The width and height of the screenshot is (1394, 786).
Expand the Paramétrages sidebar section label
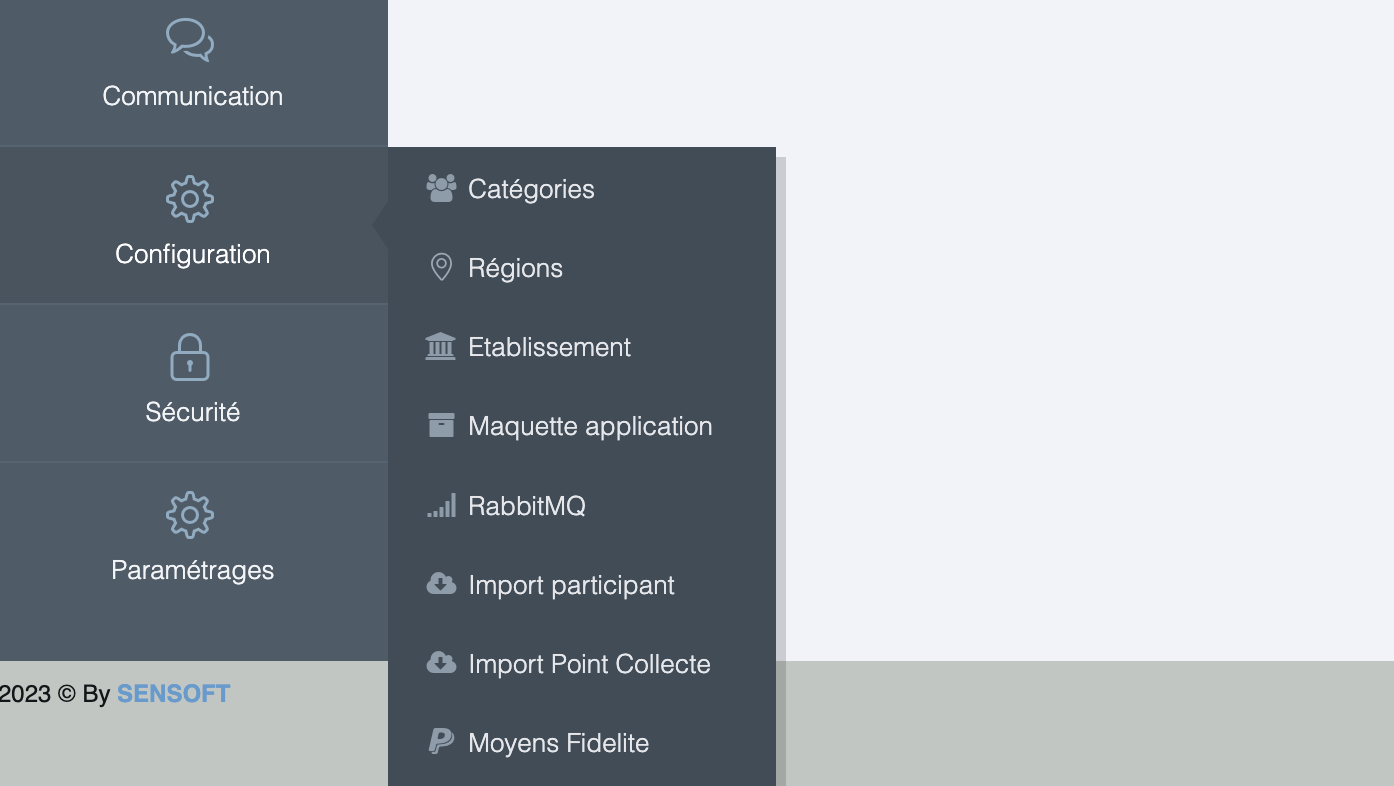coord(192,570)
